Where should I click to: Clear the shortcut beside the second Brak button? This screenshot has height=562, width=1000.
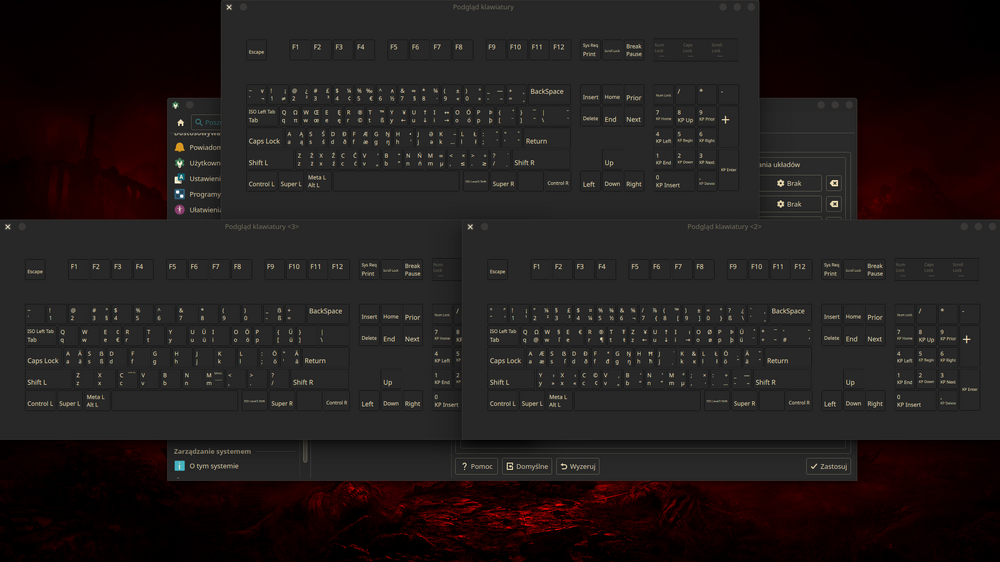(834, 204)
